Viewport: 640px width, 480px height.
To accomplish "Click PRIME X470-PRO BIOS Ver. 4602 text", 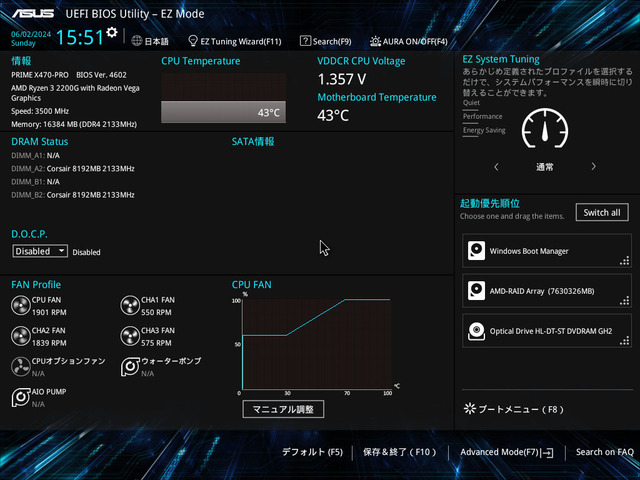I will pos(69,75).
